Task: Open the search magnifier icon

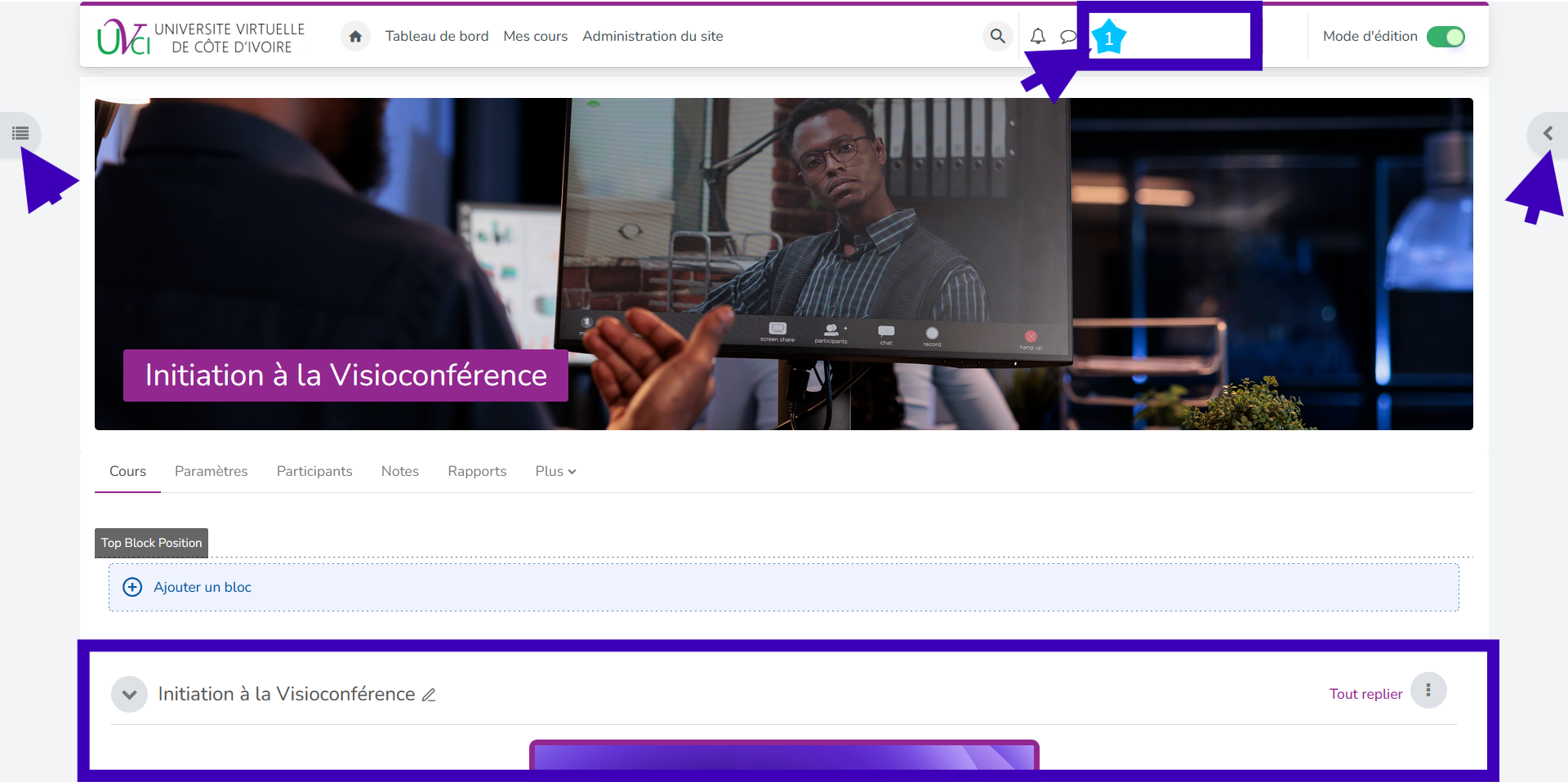Action: click(997, 37)
